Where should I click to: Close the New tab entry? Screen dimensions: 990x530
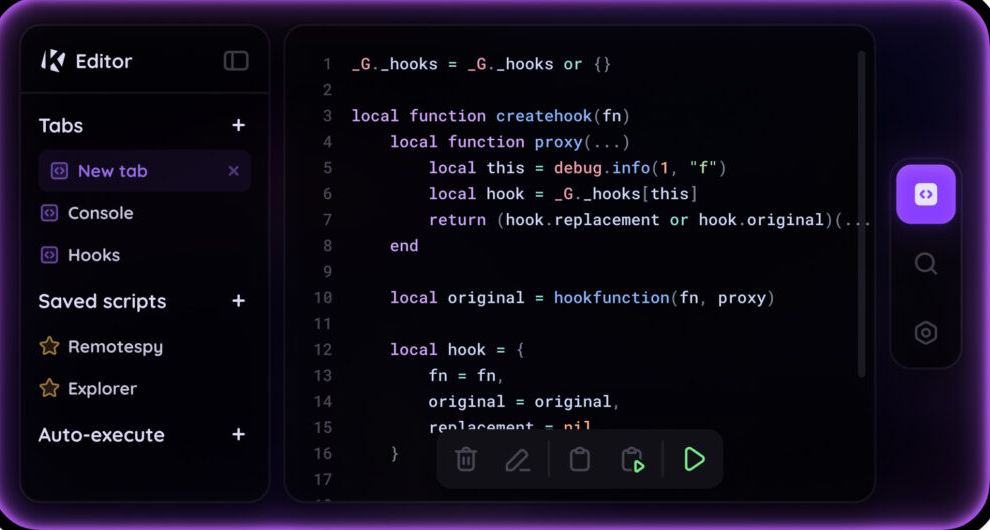pyautogui.click(x=234, y=171)
